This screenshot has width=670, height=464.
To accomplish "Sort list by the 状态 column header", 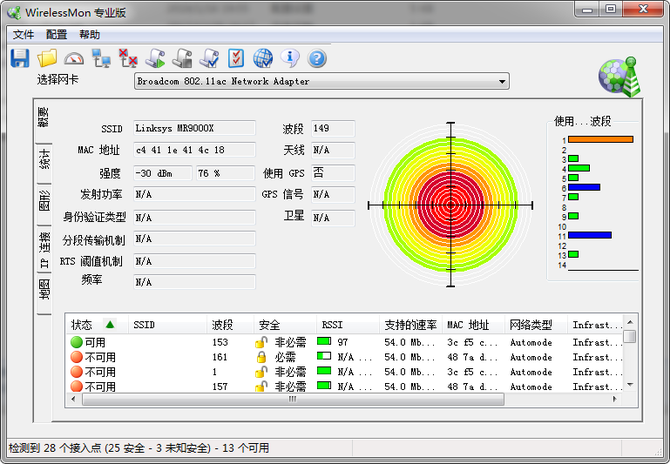I will pos(81,325).
